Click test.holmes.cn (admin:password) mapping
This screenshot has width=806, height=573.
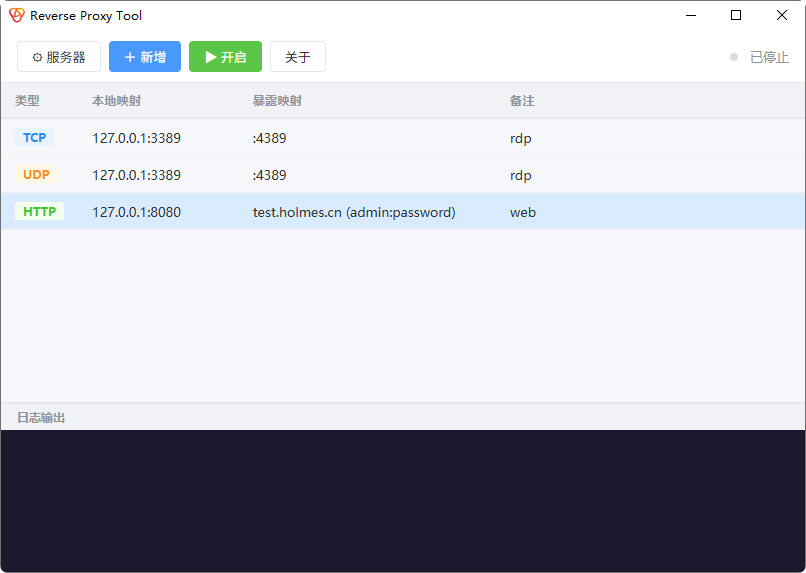tap(354, 212)
